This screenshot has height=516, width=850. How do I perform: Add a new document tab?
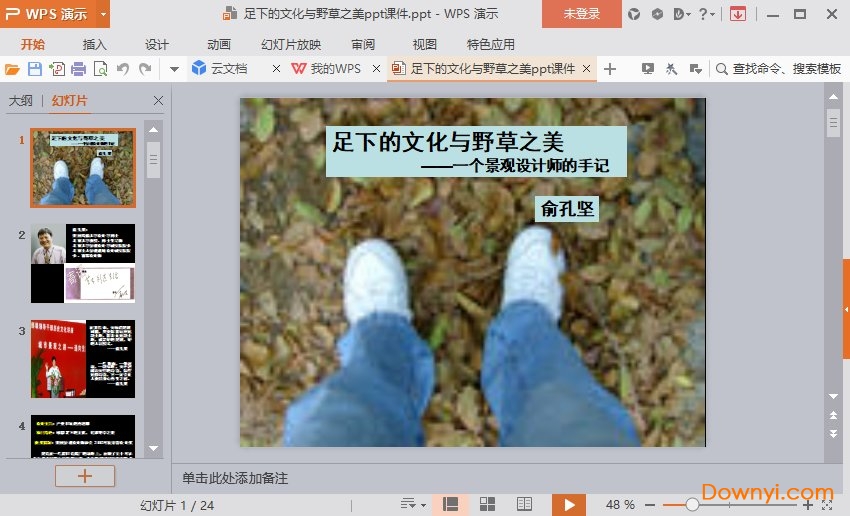point(610,69)
